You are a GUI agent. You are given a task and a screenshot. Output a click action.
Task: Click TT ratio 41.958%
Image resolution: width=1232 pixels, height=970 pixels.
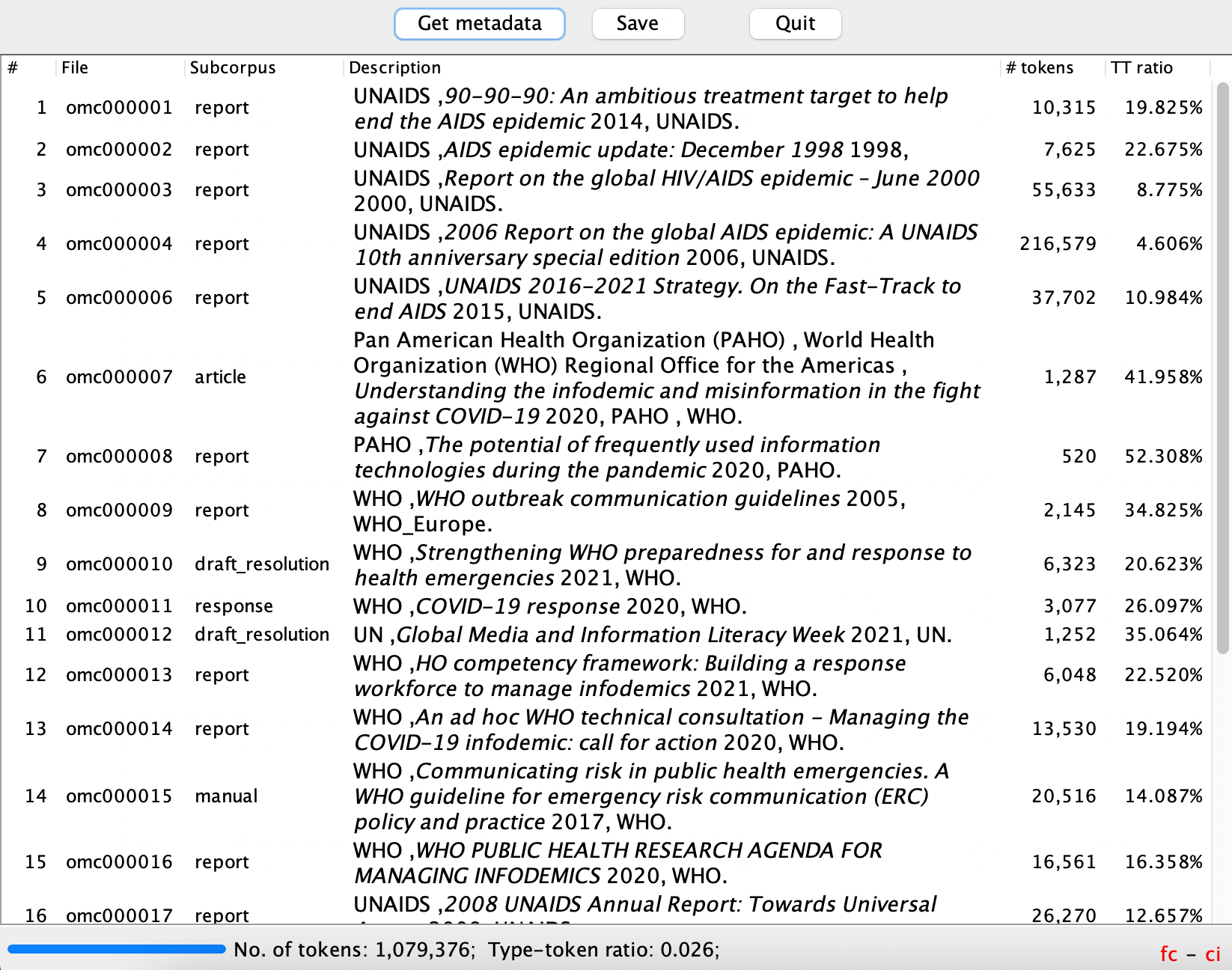pyautogui.click(x=1164, y=377)
